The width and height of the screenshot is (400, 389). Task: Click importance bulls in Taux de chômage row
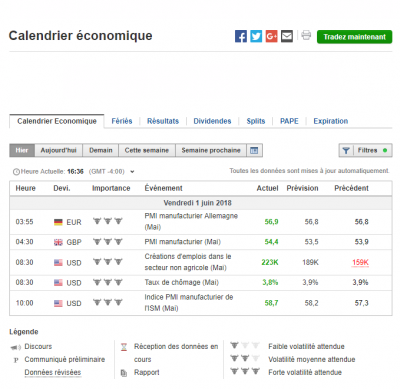point(108,282)
